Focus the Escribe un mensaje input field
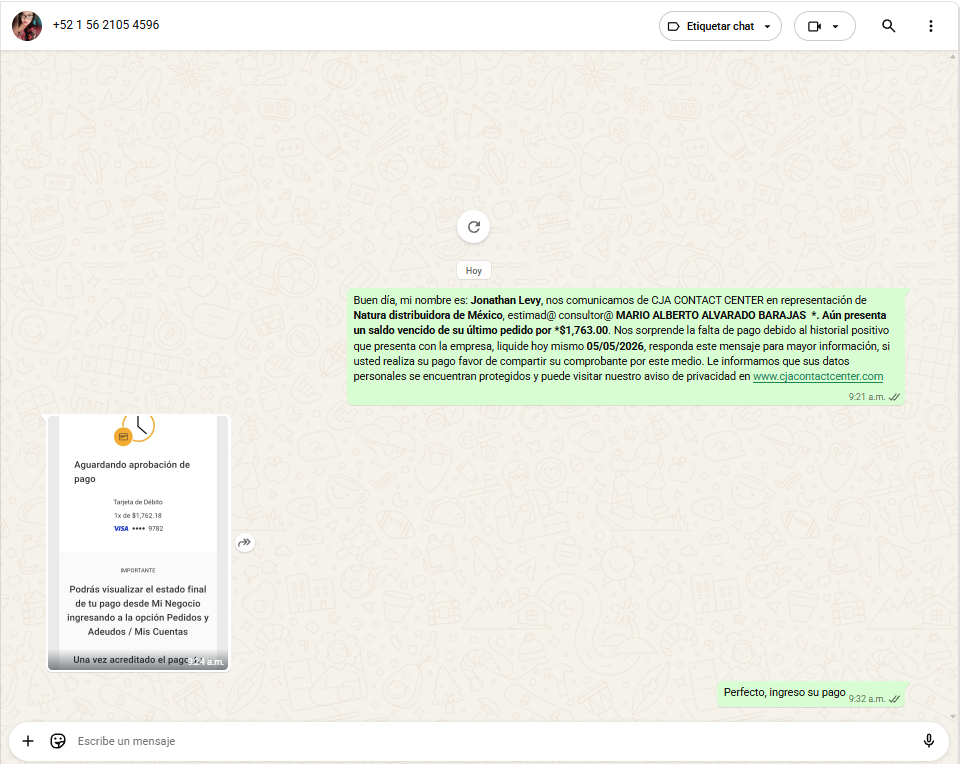Image resolution: width=962 pixels, height=764 pixels. click(491, 741)
